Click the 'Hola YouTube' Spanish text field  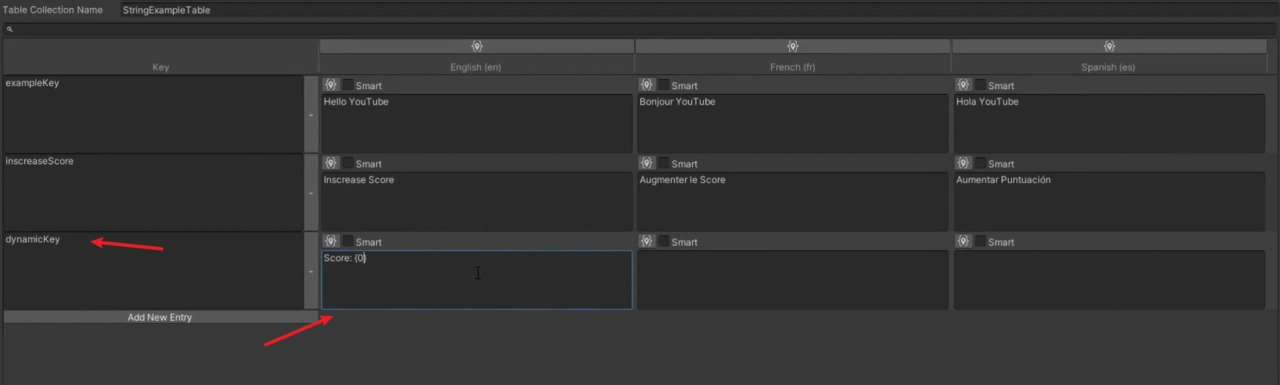pos(1109,123)
